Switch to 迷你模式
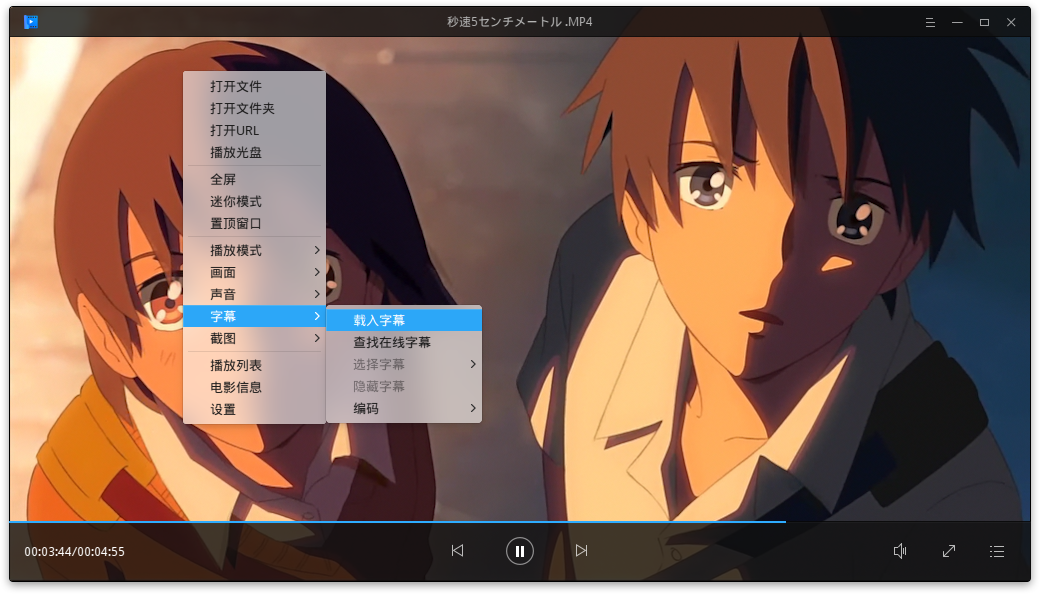 [254, 202]
